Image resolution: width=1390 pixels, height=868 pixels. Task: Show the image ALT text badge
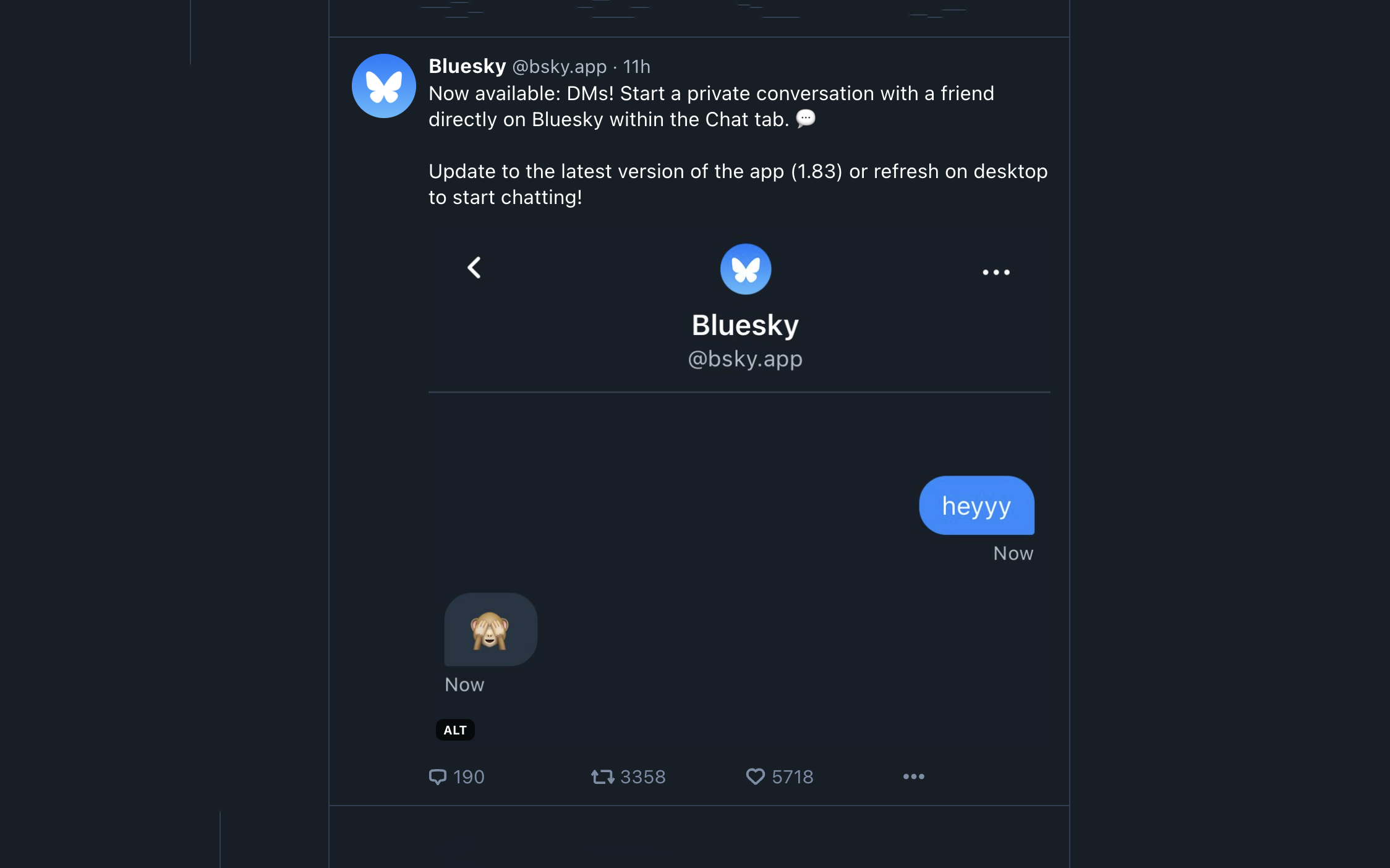pos(455,730)
